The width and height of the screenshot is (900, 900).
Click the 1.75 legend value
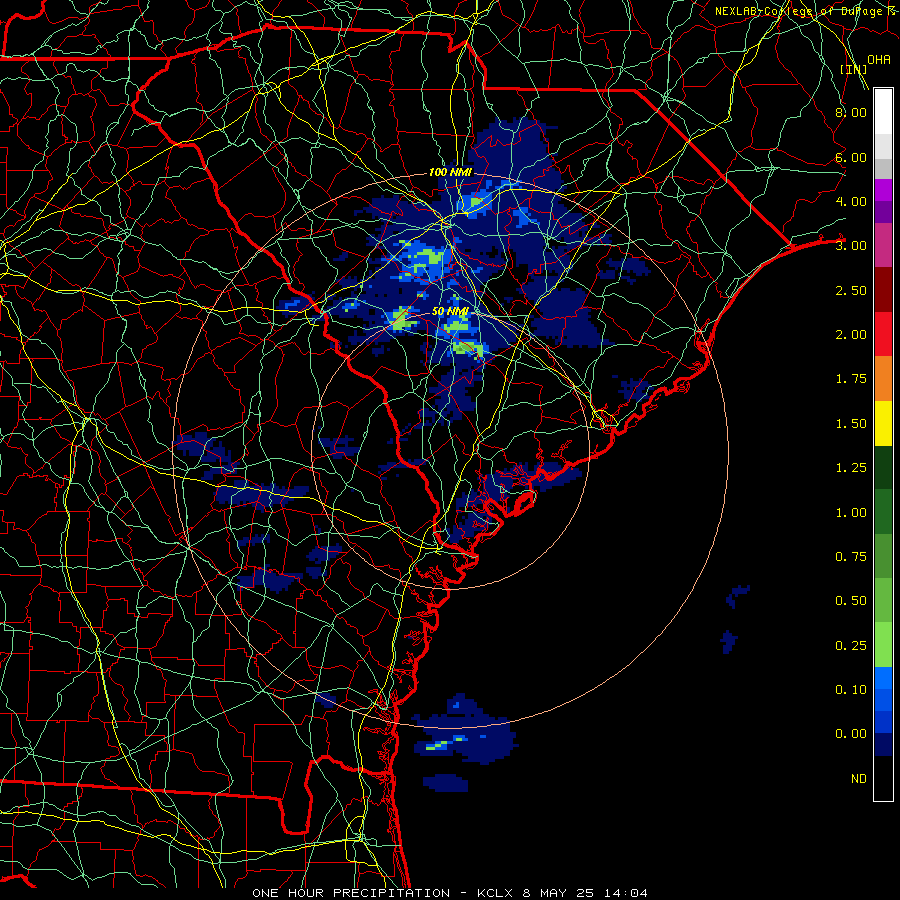[851, 379]
